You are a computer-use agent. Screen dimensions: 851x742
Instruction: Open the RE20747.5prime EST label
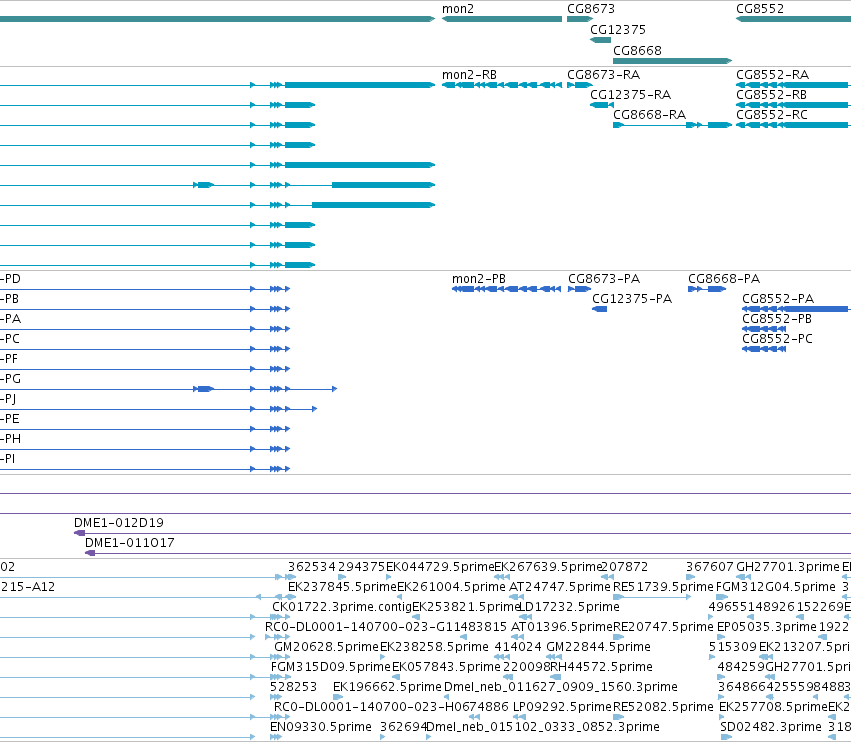coord(663,627)
